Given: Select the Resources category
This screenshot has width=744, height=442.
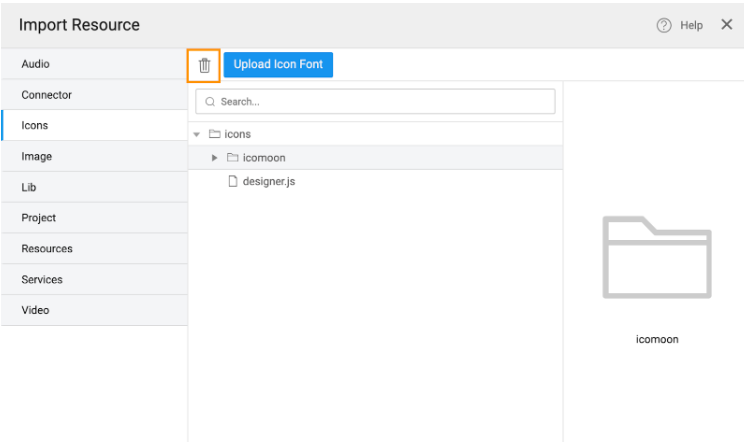Looking at the screenshot, I should click(94, 249).
